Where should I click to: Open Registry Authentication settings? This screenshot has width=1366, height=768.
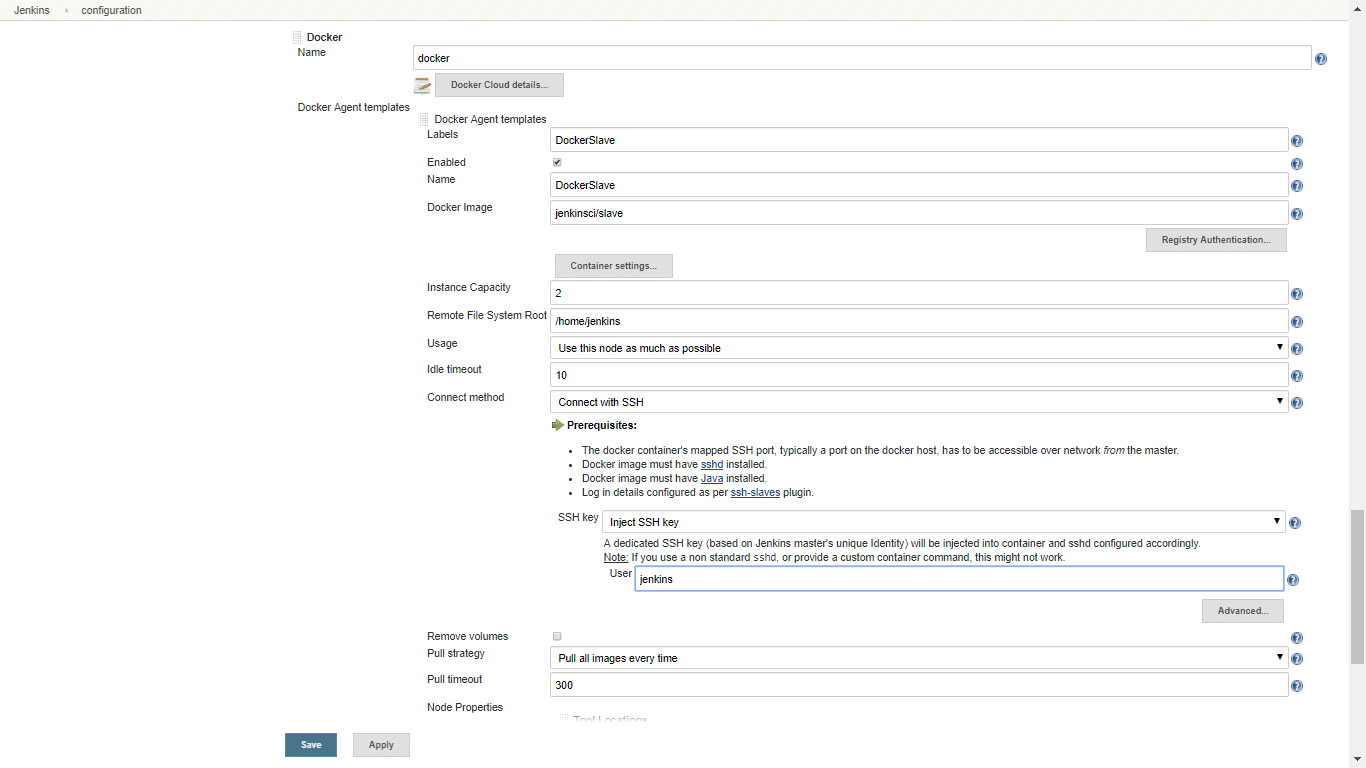click(1215, 240)
